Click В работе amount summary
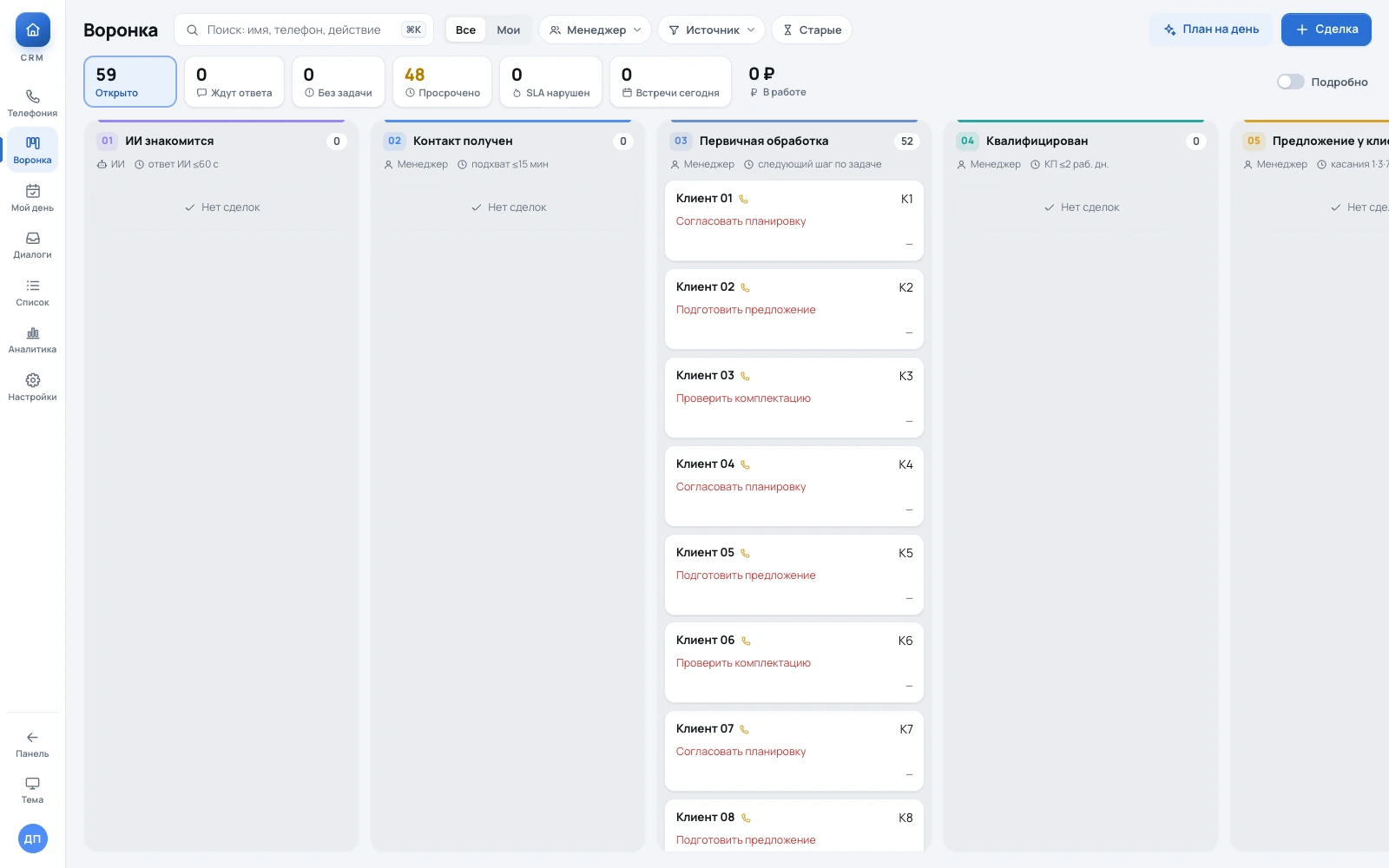This screenshot has height=868, width=1389. pyautogui.click(x=778, y=82)
